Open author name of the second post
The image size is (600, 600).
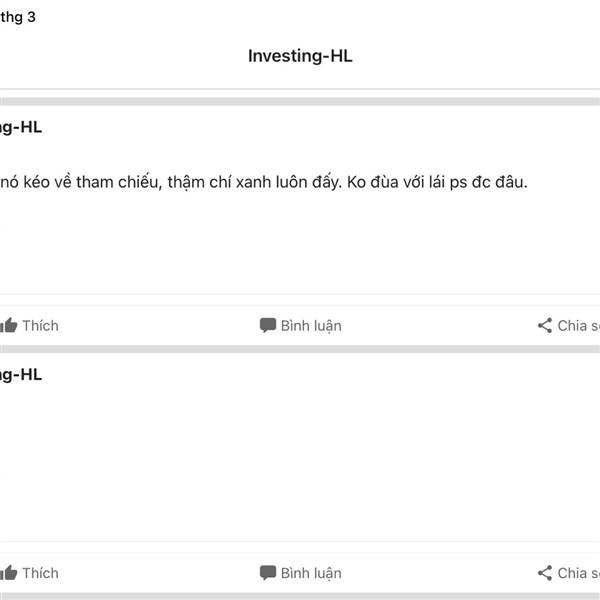pos(20,374)
